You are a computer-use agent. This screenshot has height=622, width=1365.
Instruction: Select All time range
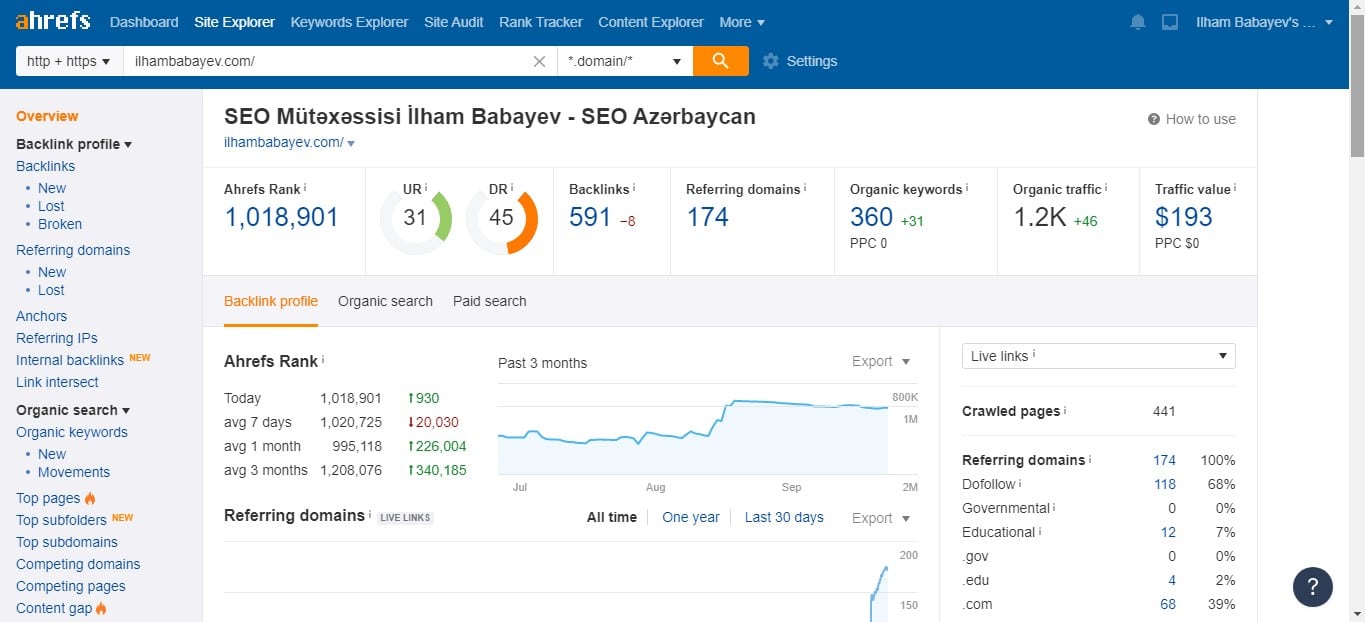(x=612, y=517)
